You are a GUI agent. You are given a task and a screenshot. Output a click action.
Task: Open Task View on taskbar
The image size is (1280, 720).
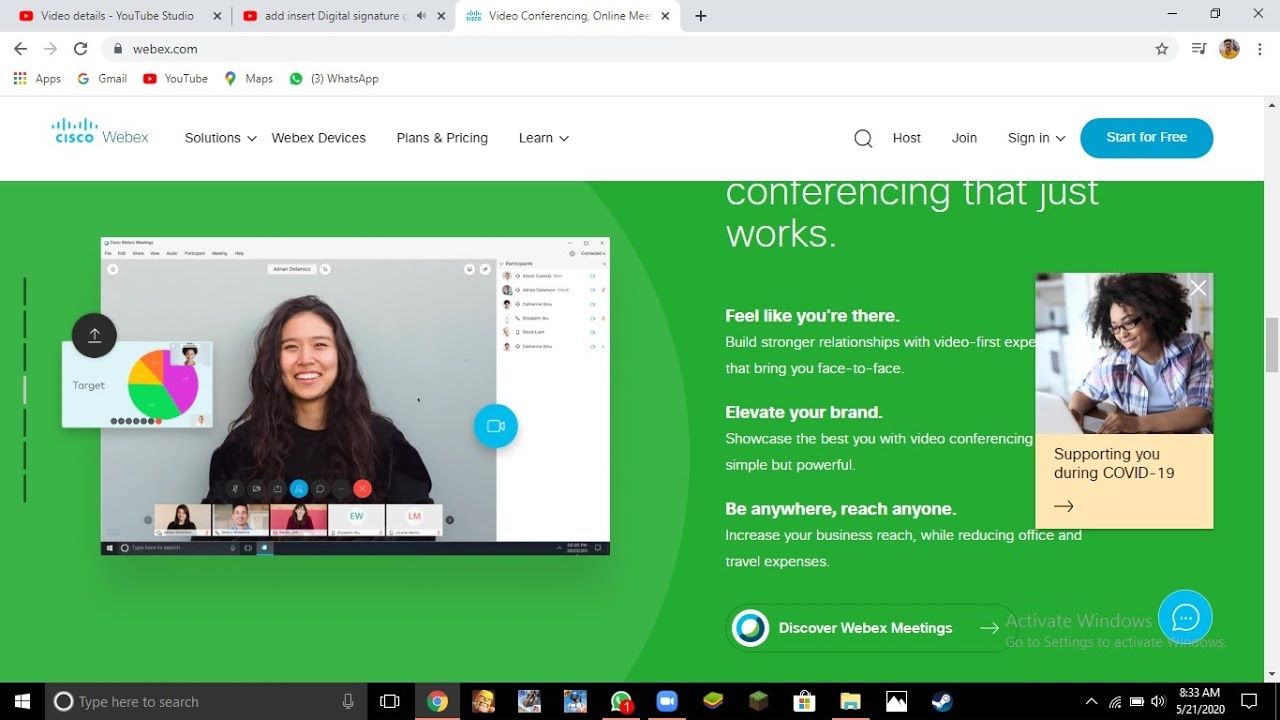[x=390, y=701]
